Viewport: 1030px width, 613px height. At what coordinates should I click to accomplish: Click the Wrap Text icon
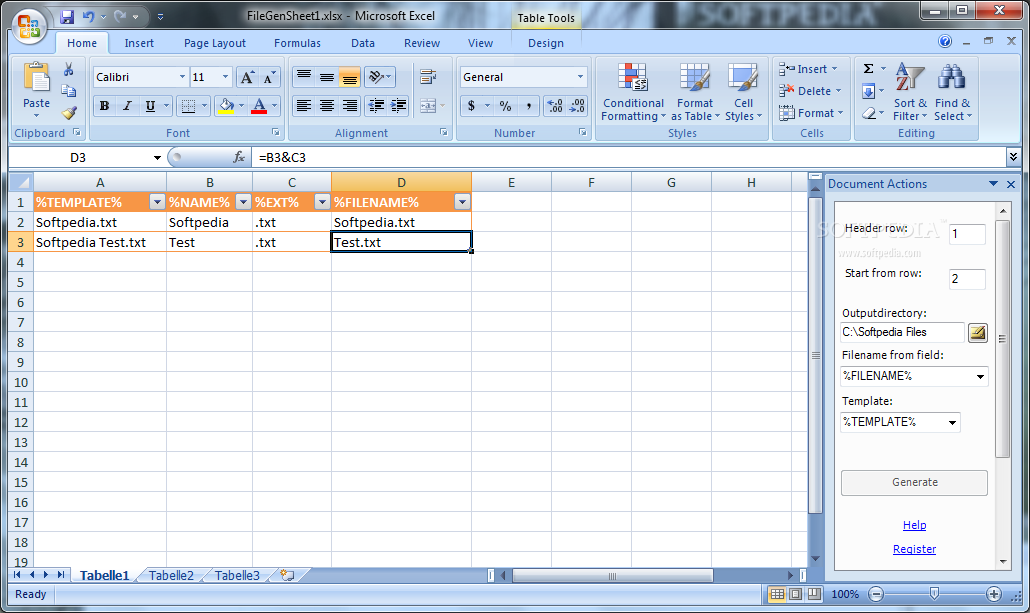(x=428, y=78)
